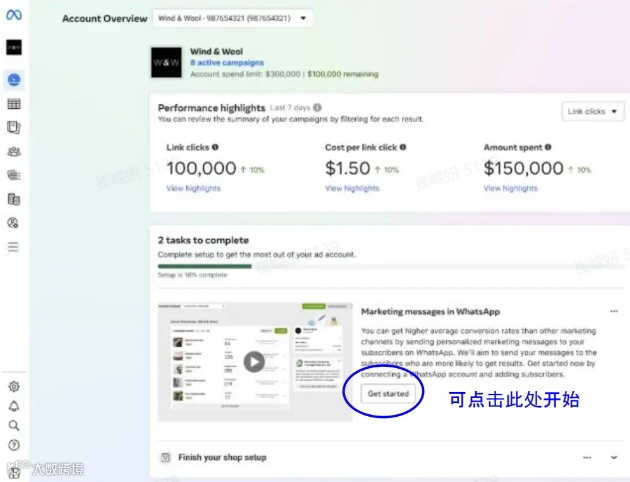
Task: Open more options for Finish your shop setup
Action: pos(587,457)
